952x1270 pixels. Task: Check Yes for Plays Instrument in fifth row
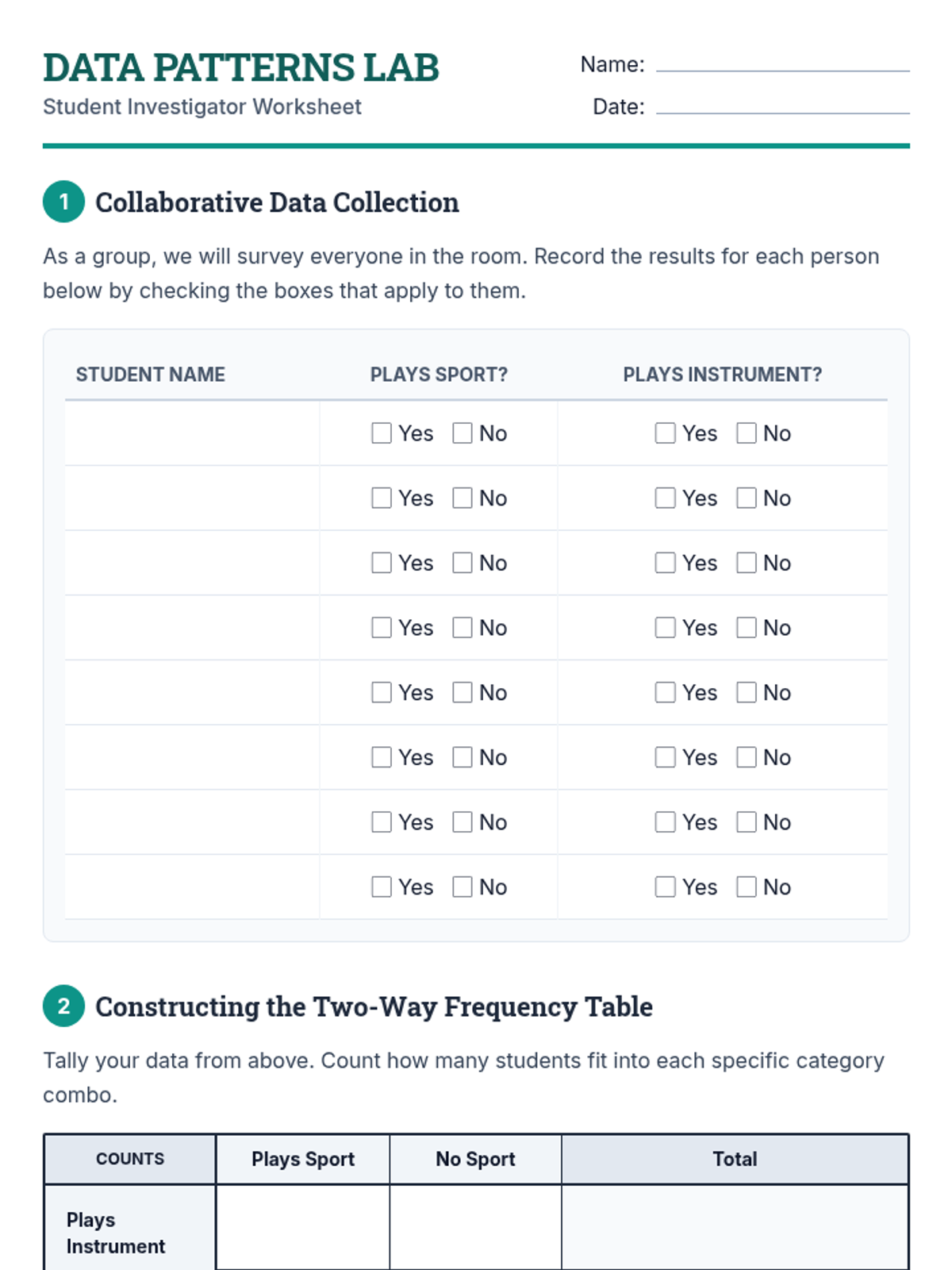click(x=666, y=692)
